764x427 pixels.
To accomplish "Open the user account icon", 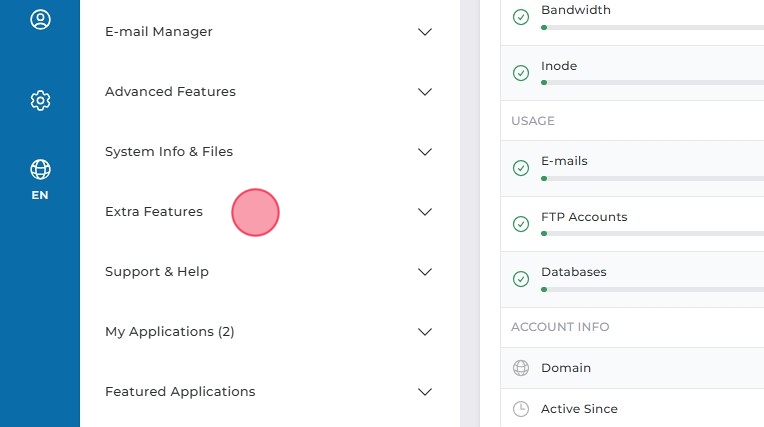I will (x=40, y=19).
